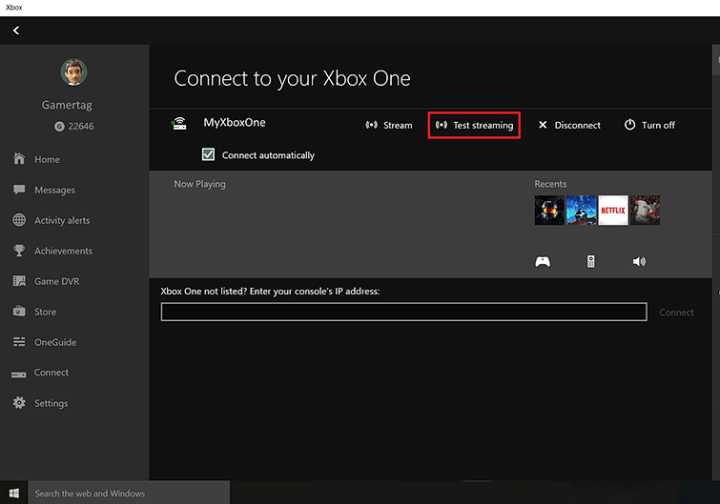This screenshot has width=720, height=504.
Task: Click the speaker volume icon under Recents
Action: [639, 262]
